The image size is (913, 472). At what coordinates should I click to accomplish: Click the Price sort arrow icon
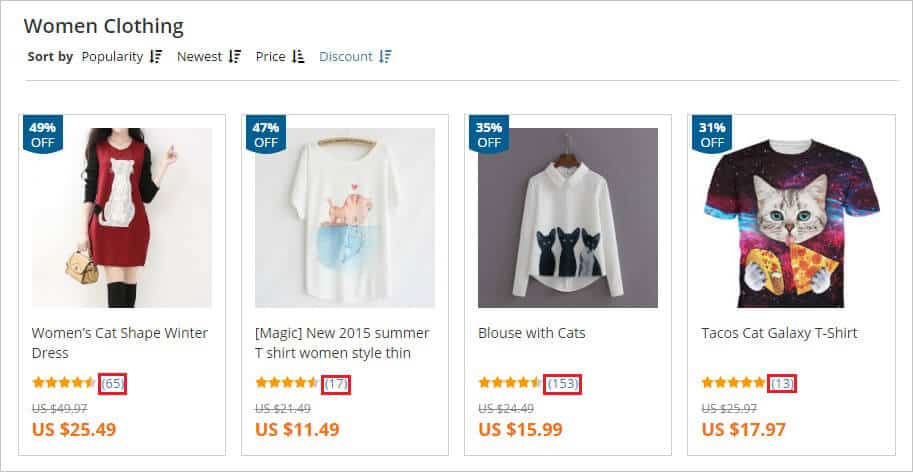click(x=298, y=57)
